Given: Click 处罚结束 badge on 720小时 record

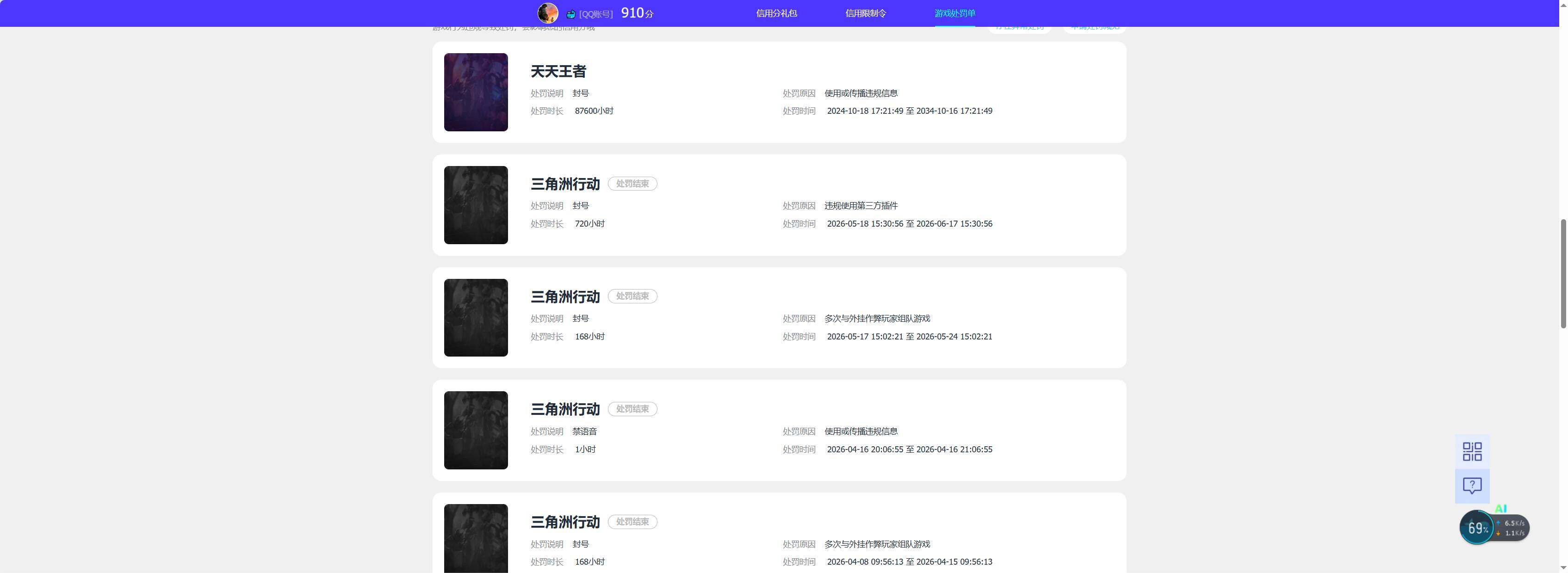Looking at the screenshot, I should [x=632, y=184].
